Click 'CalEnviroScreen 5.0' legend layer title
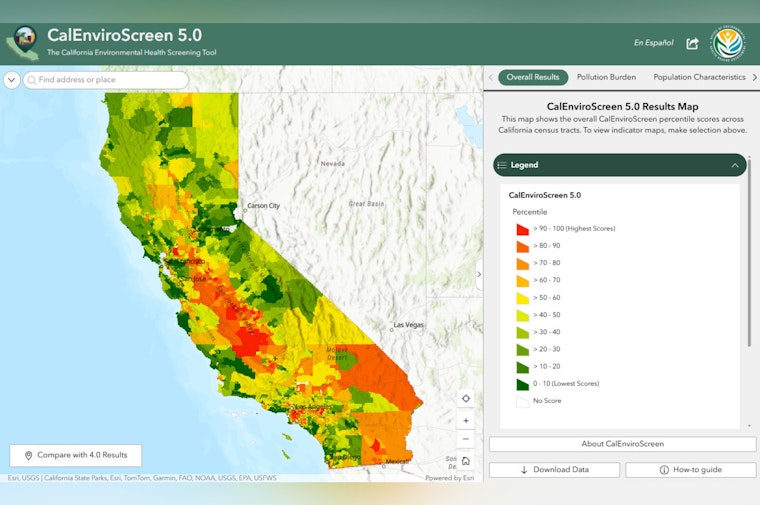This screenshot has width=760, height=505. pos(545,195)
